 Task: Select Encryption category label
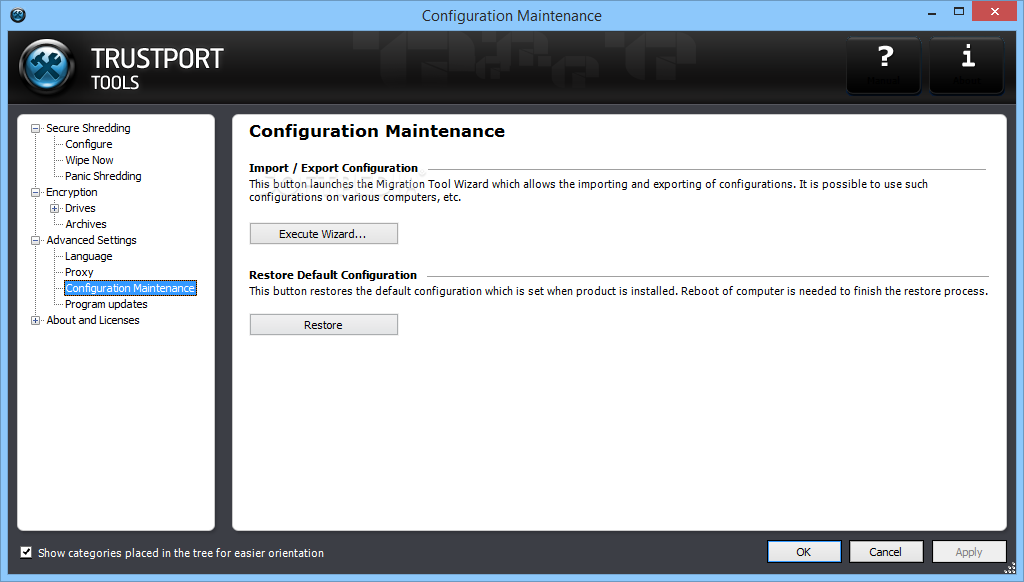pos(72,192)
